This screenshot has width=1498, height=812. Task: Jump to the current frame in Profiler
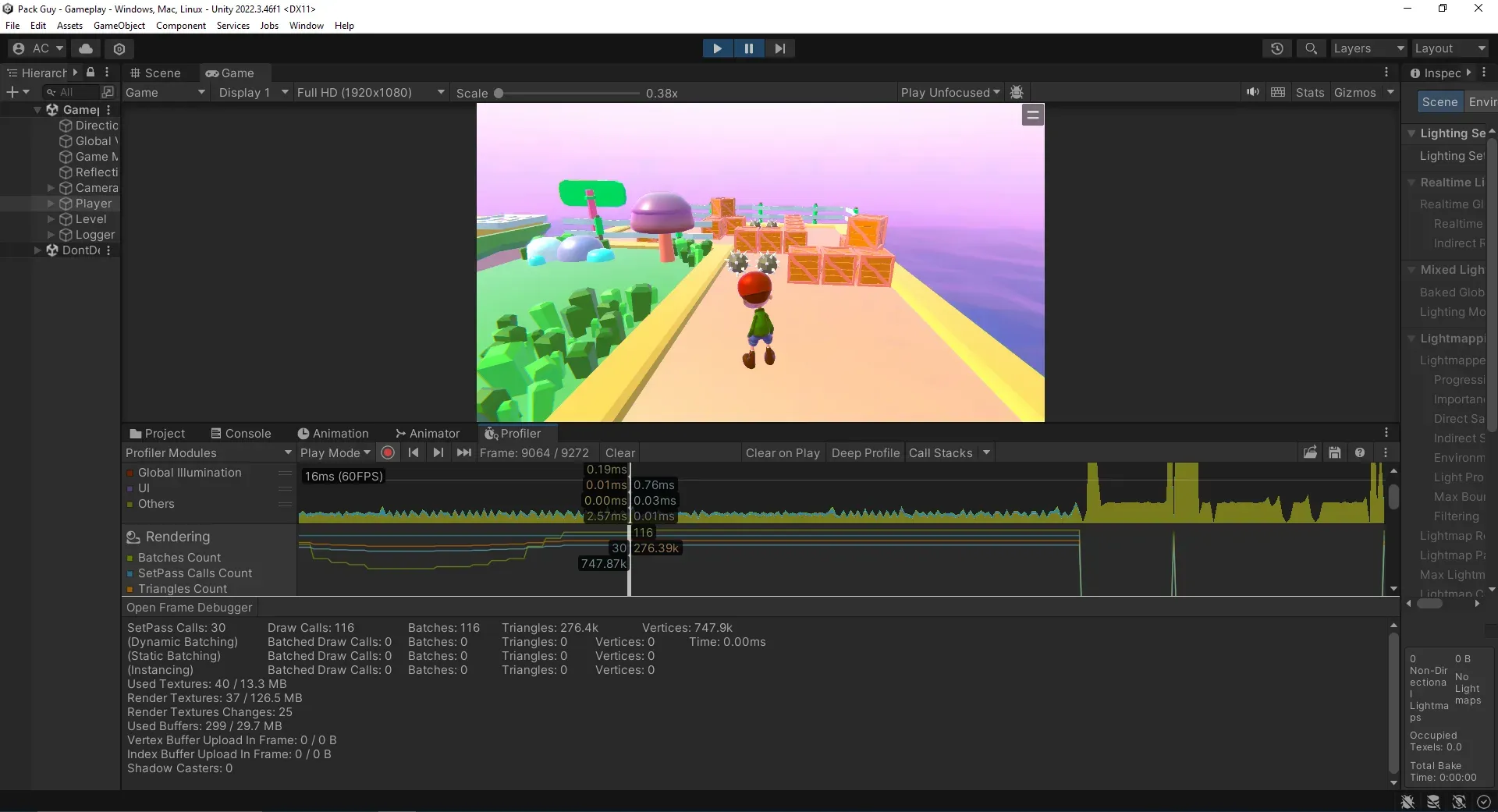[464, 452]
